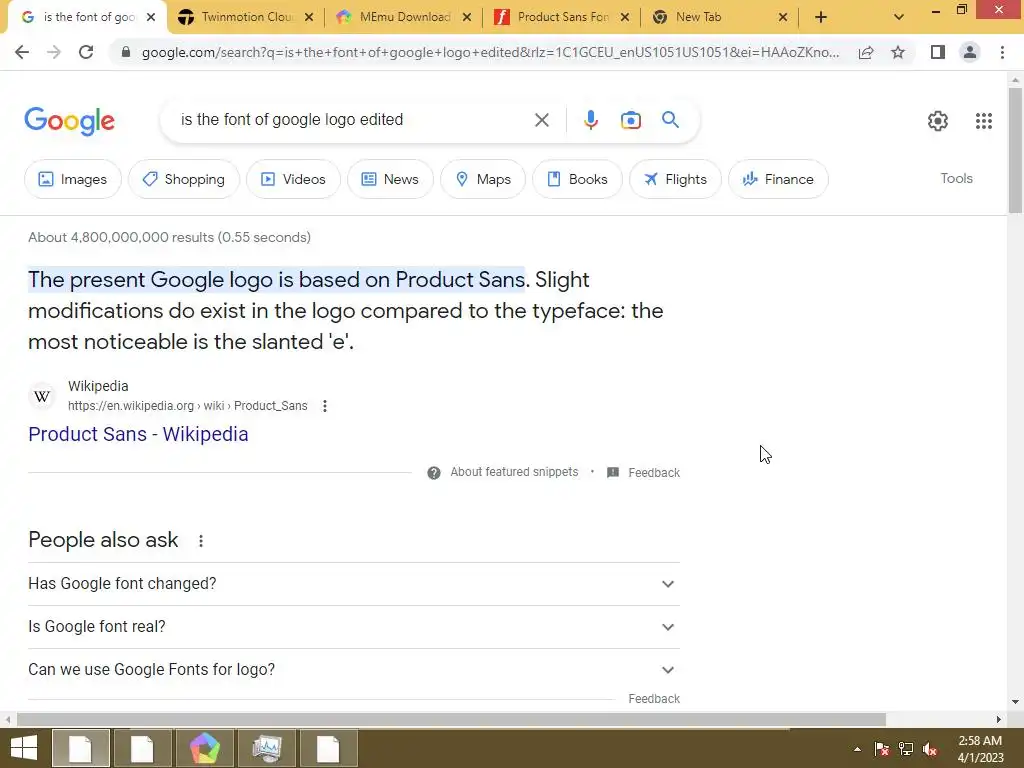Screen dimensions: 1024x768
Task: Click the taskbar clock showing 2:58 AM
Action: [980, 749]
